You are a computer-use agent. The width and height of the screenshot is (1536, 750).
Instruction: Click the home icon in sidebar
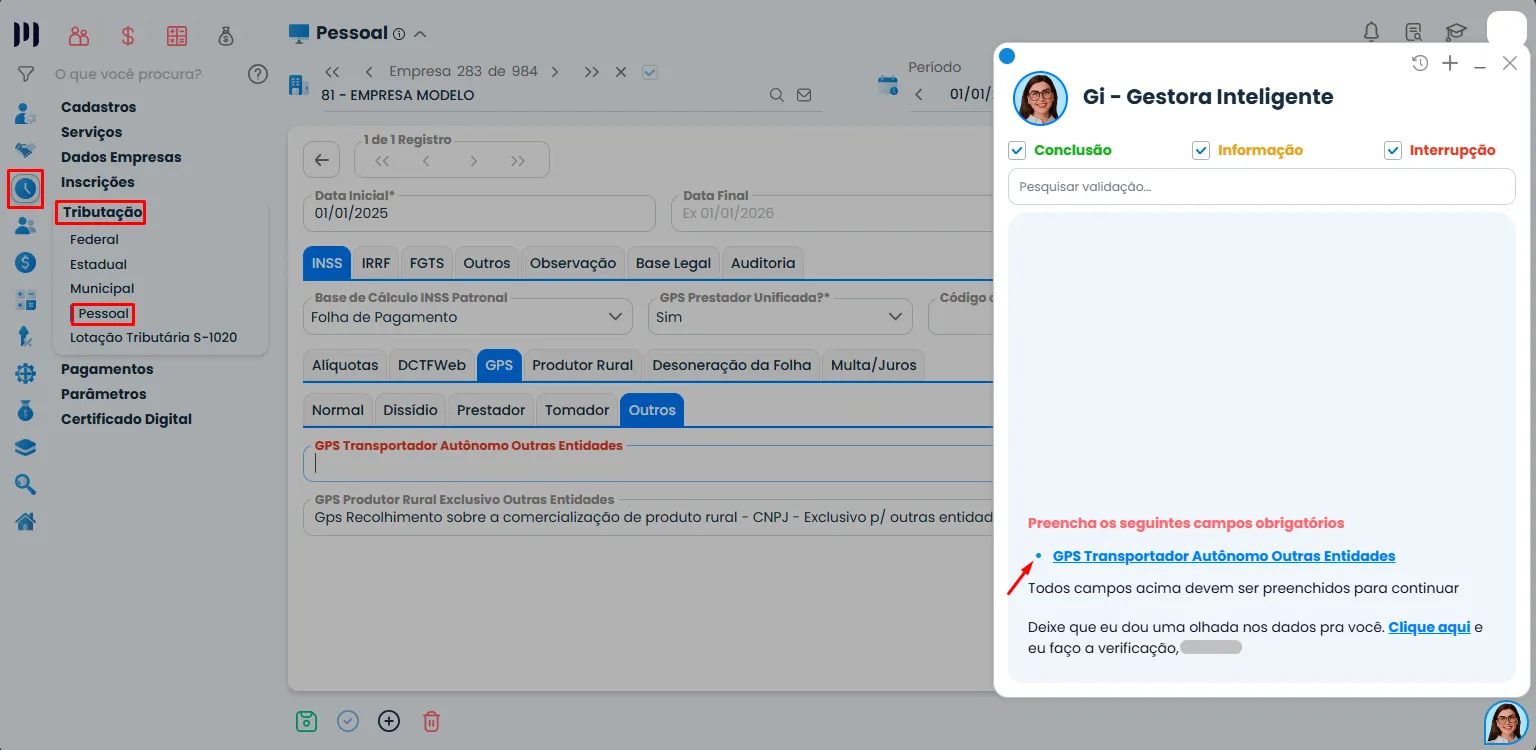tap(26, 521)
